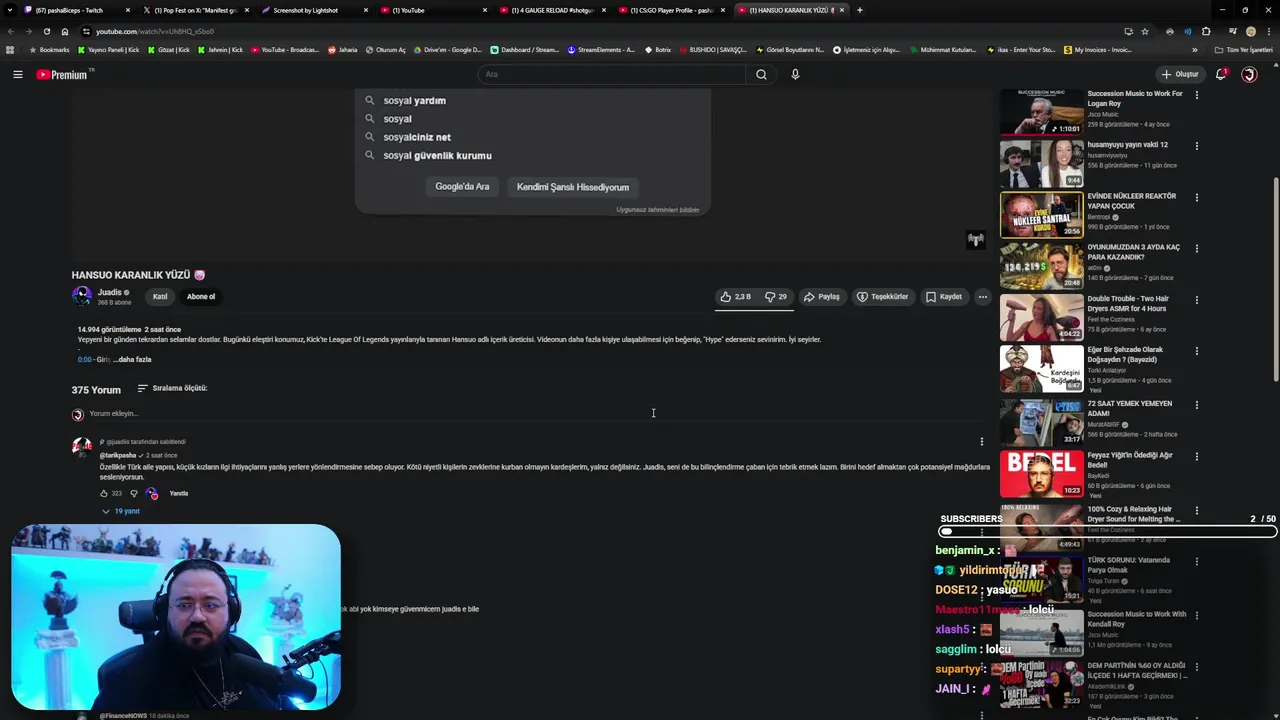Viewport: 1280px width, 720px height.
Task: Click the Katıl join button
Action: (160, 297)
